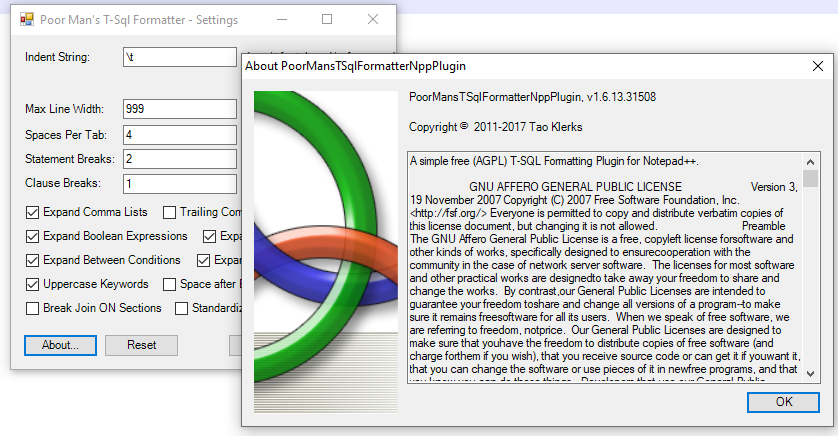
Task: Click the Indent String label
Action: click(x=57, y=57)
